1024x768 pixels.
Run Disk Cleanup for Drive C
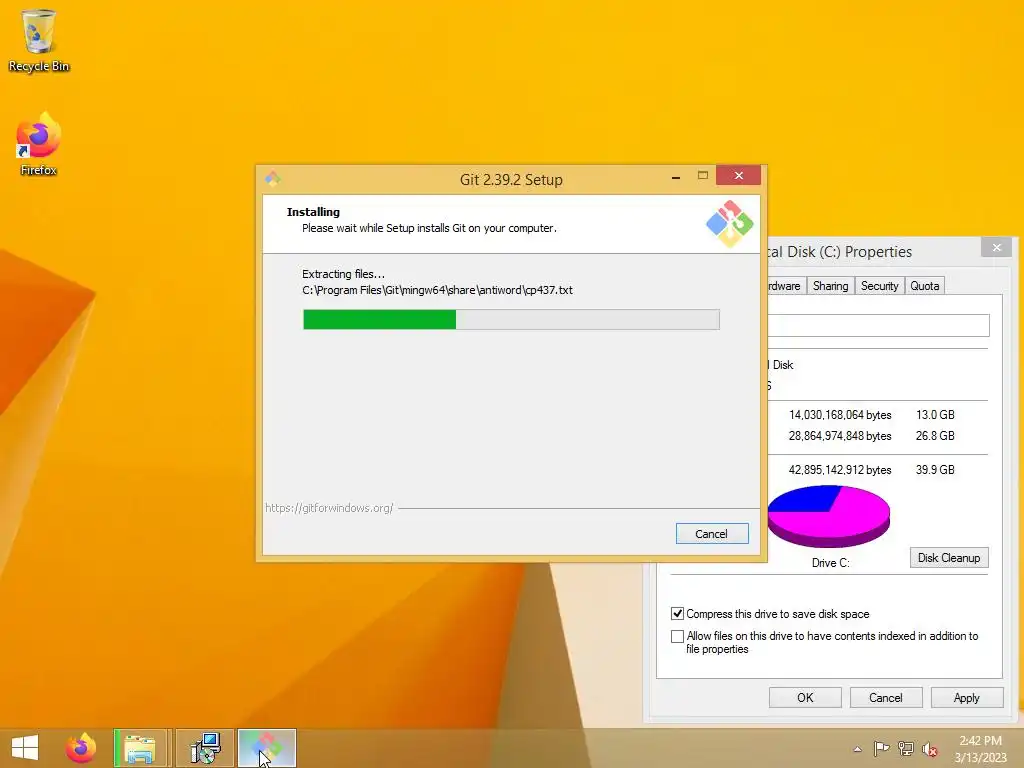coord(949,558)
